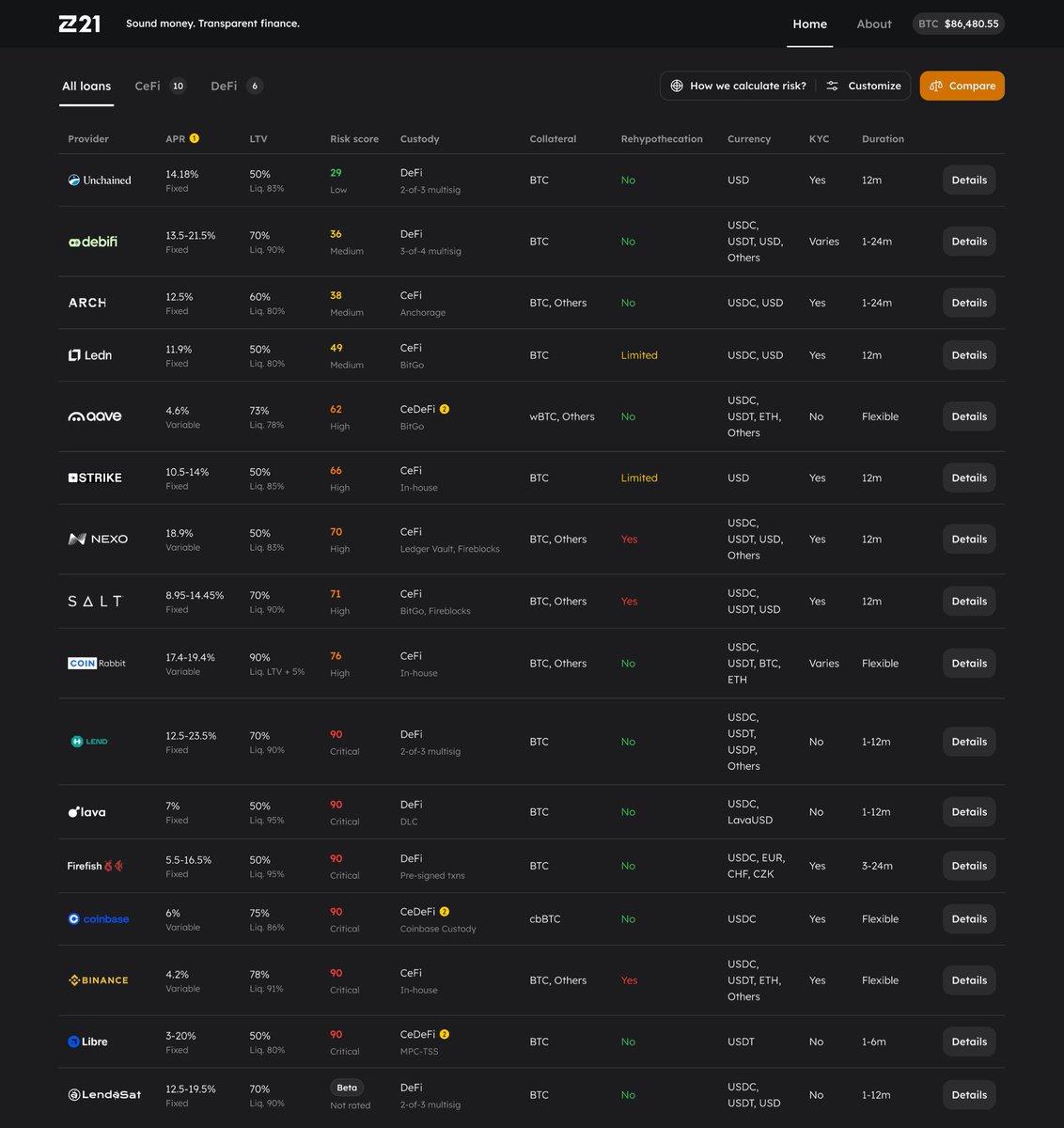Click the Unchained provider logo

[100, 180]
